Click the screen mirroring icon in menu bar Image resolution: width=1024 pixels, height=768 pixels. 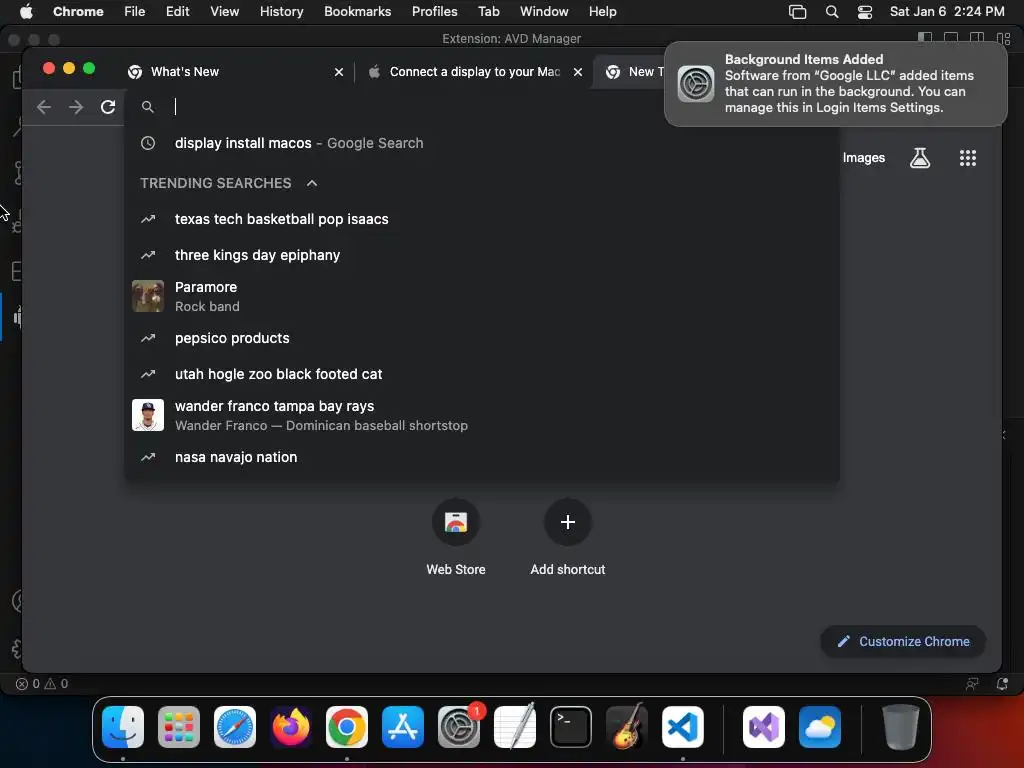tap(797, 12)
